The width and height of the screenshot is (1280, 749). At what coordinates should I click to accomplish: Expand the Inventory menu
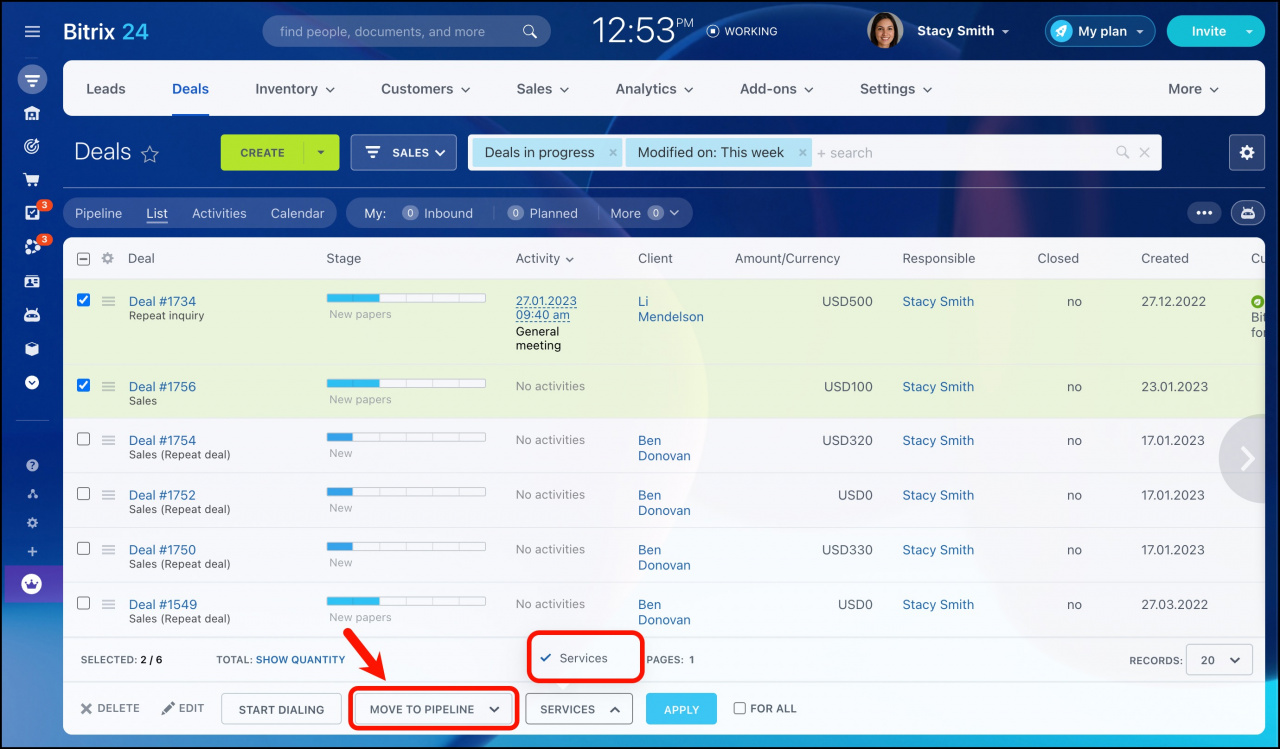point(295,89)
